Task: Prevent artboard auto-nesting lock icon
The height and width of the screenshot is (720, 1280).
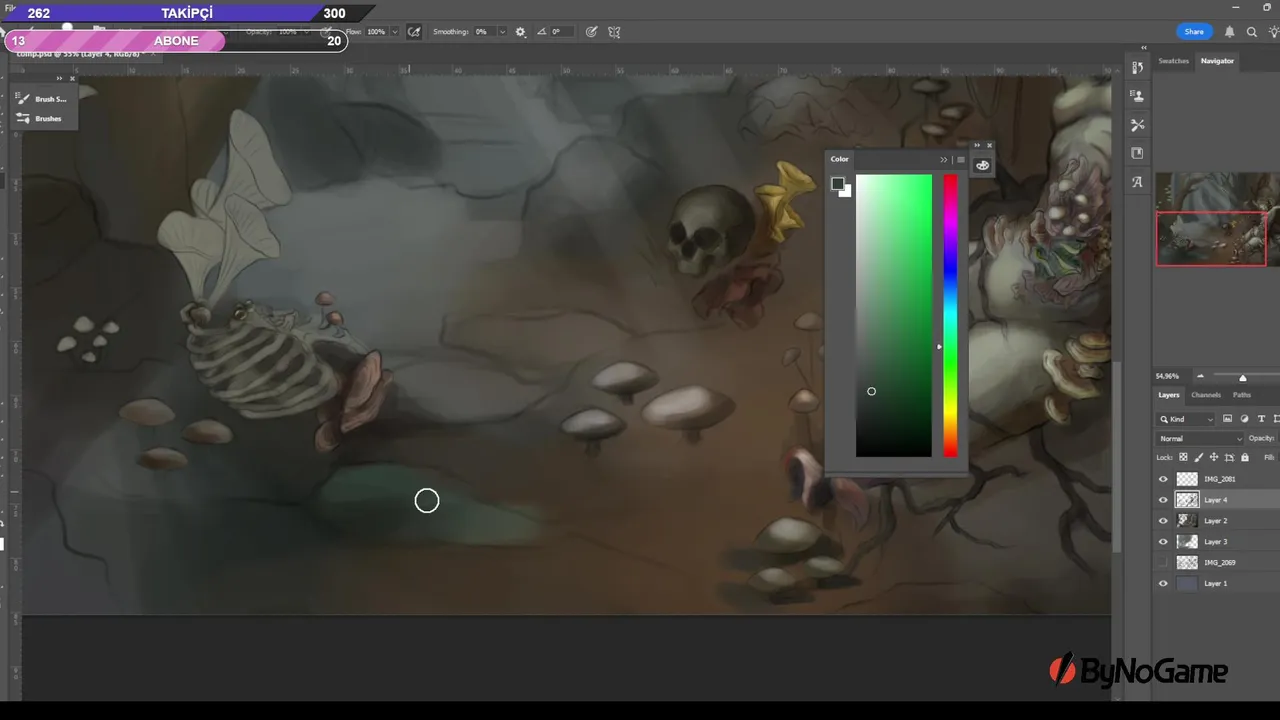Action: coord(1229,457)
